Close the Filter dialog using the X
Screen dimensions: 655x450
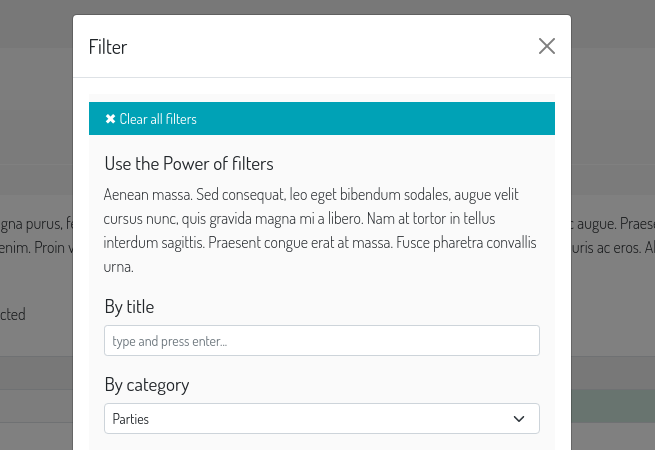tap(546, 46)
